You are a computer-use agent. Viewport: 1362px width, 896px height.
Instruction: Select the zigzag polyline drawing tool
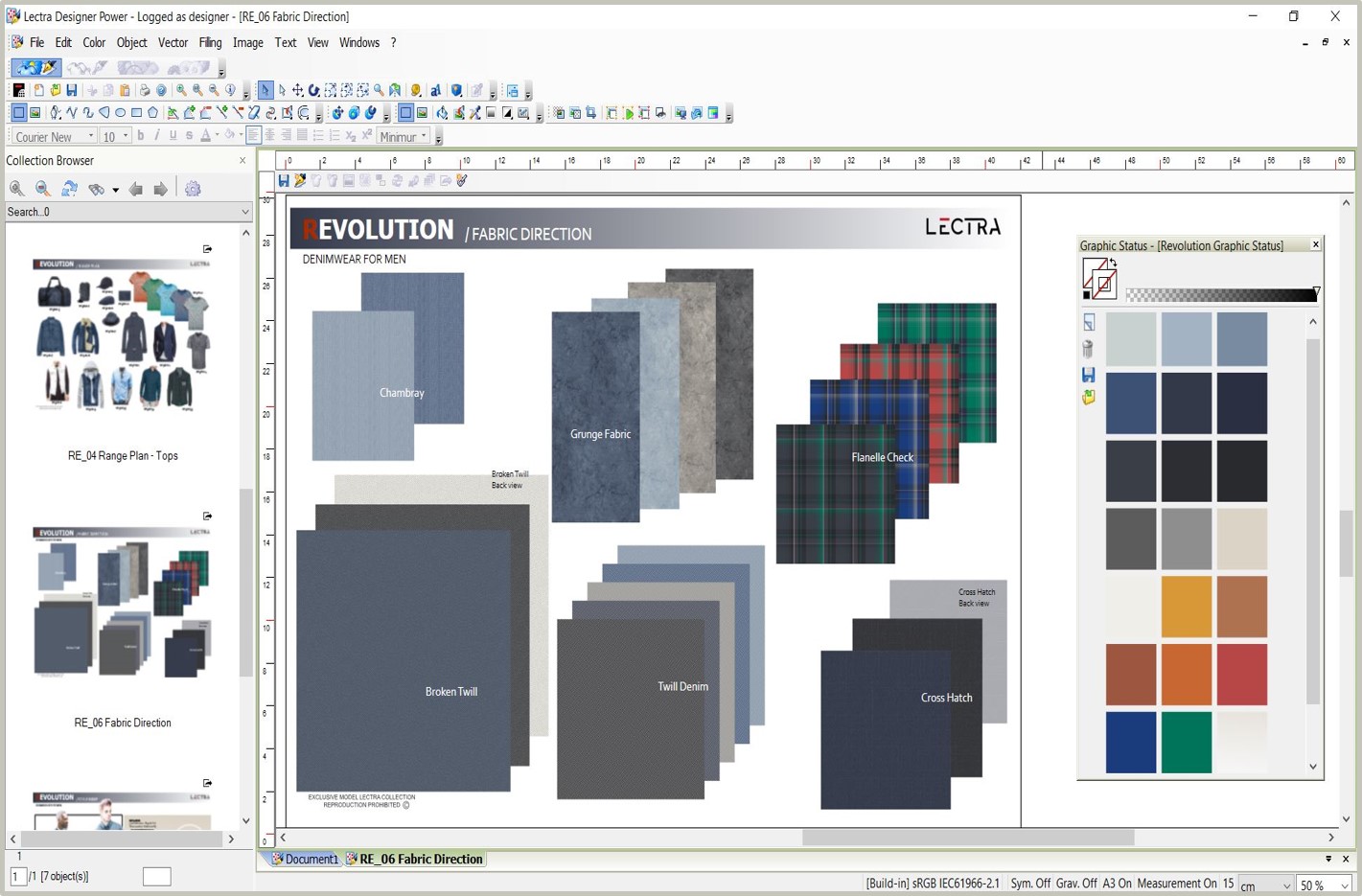point(71,113)
